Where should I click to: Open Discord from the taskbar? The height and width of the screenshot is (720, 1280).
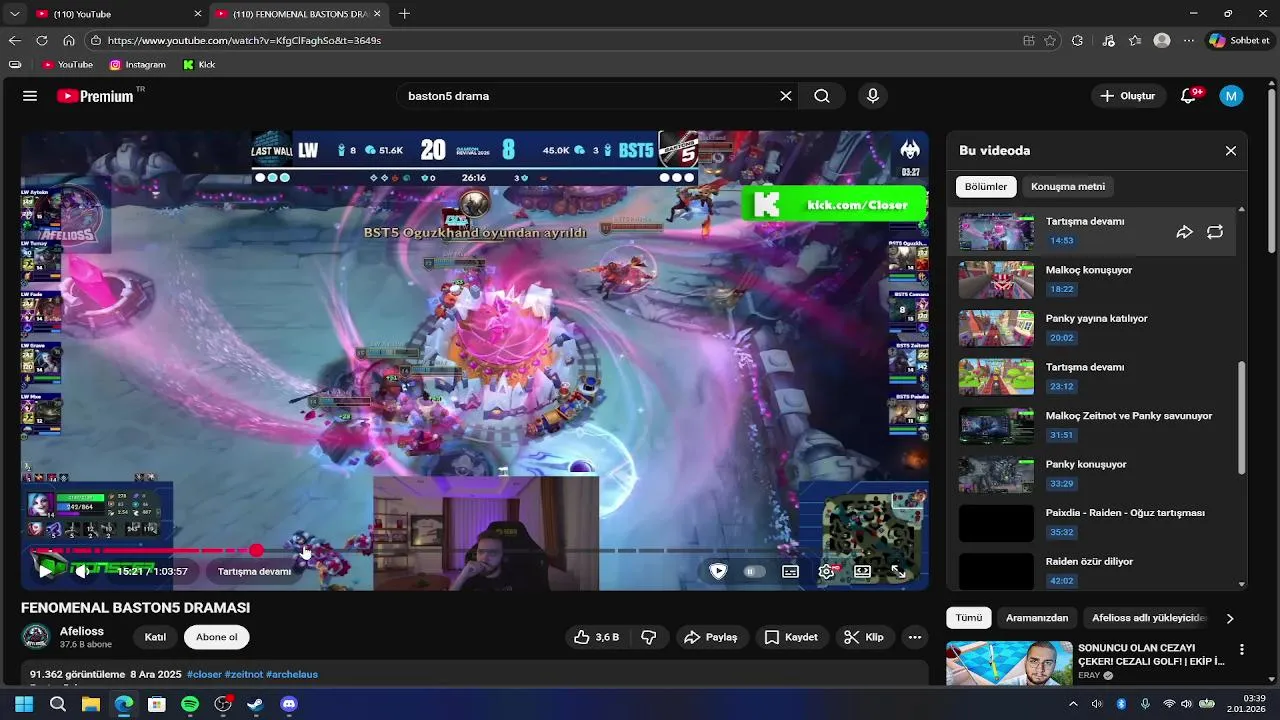click(289, 704)
